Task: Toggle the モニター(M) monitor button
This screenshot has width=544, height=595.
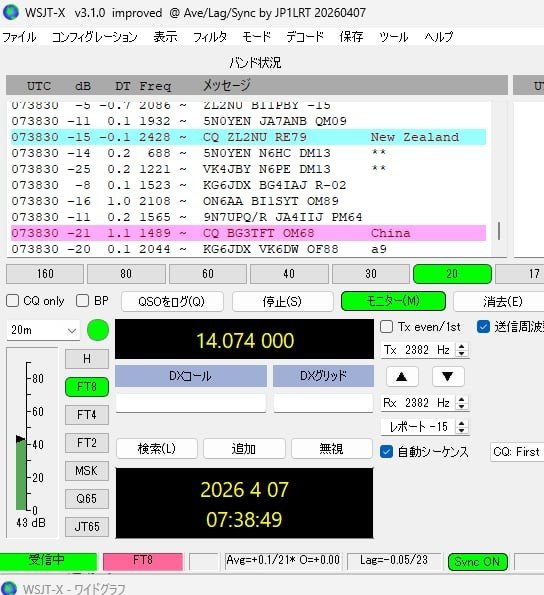Action: point(393,301)
